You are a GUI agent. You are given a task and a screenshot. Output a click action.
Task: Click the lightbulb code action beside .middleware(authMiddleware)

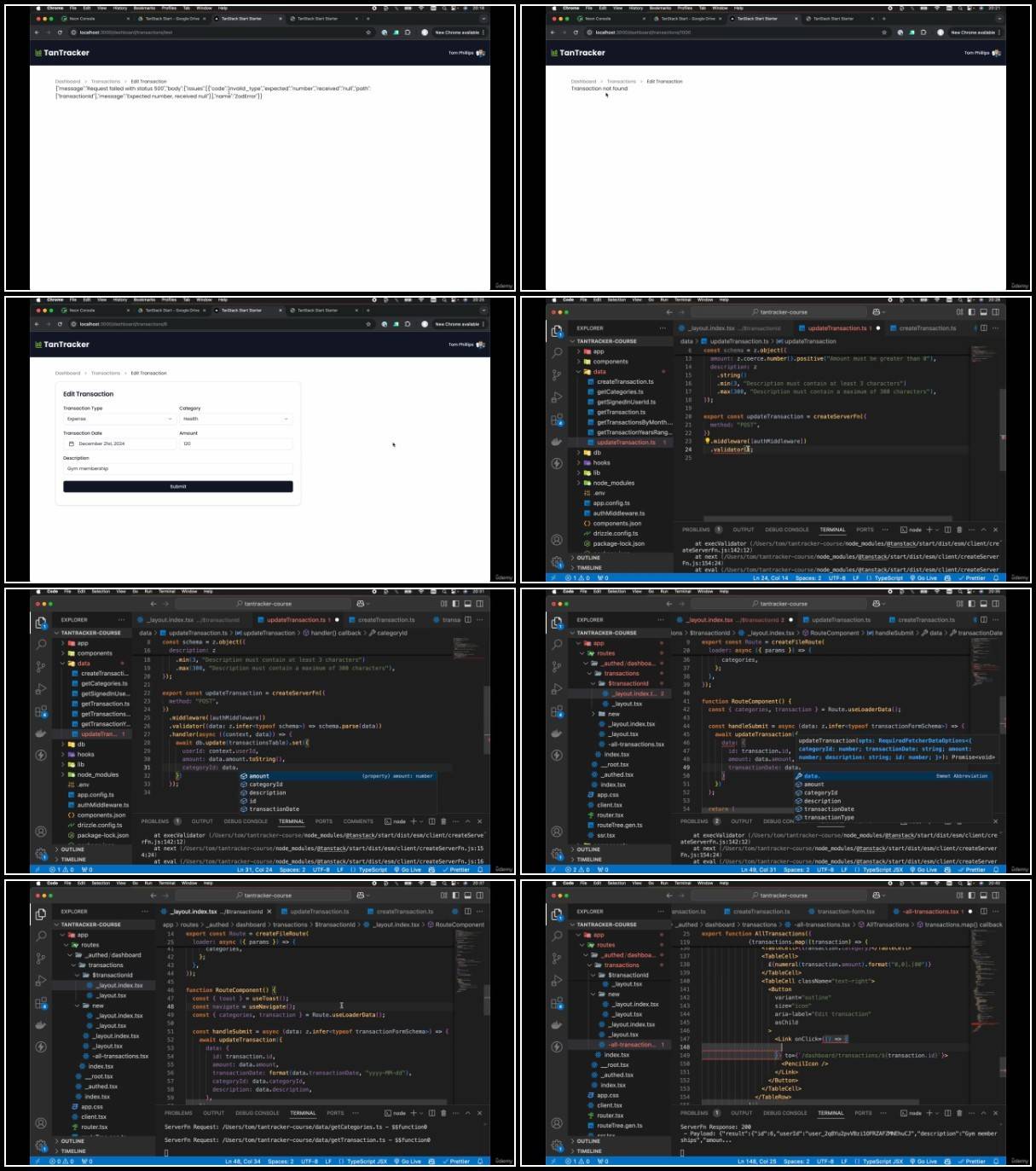[x=707, y=441]
